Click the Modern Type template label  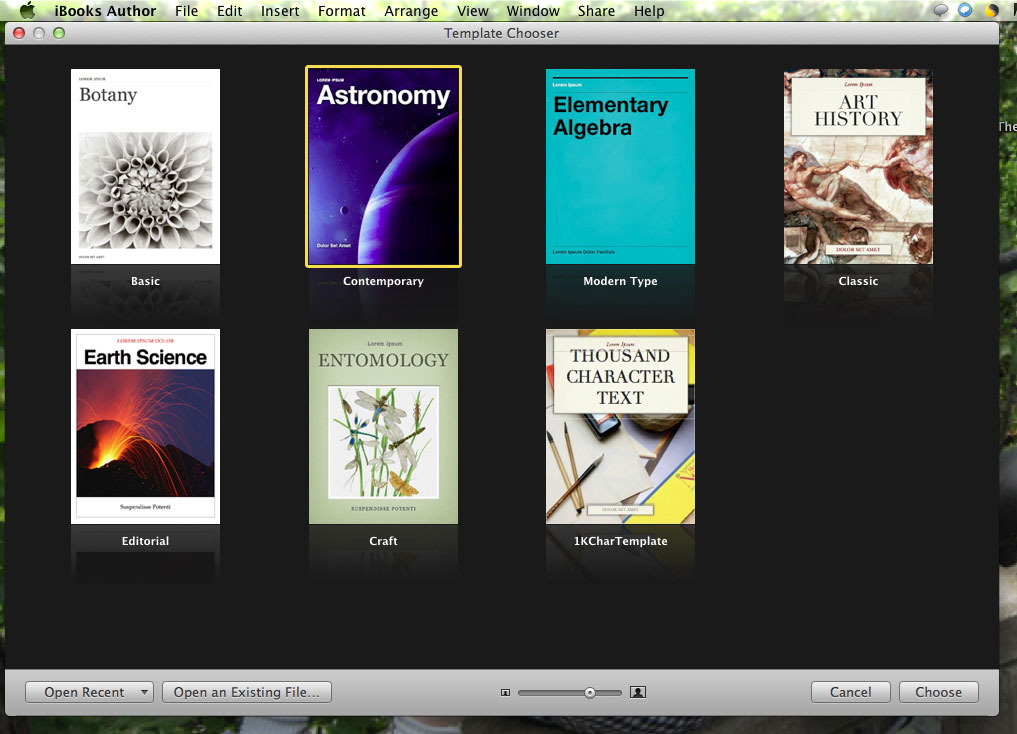620,281
